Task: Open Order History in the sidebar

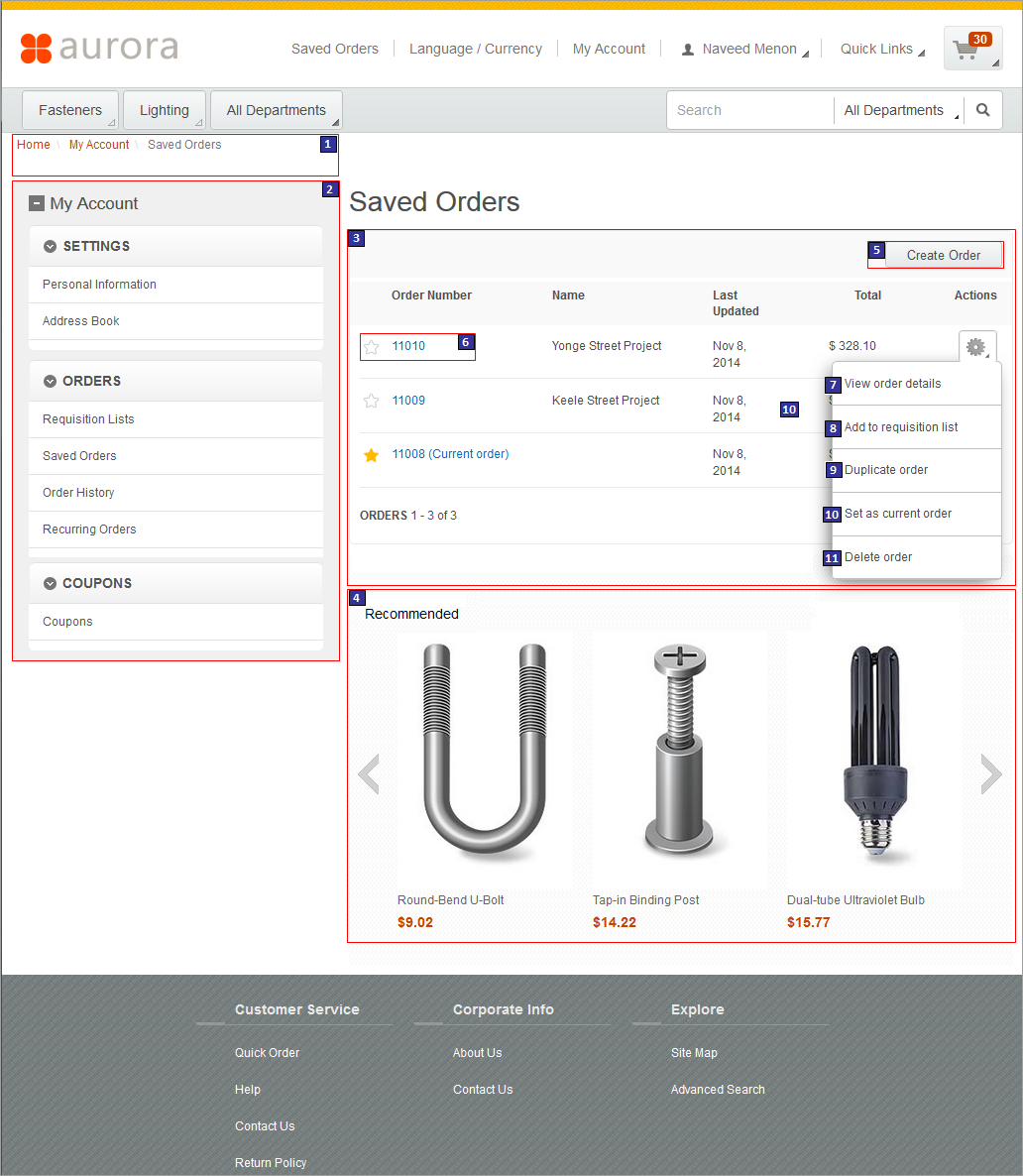Action: point(79,493)
